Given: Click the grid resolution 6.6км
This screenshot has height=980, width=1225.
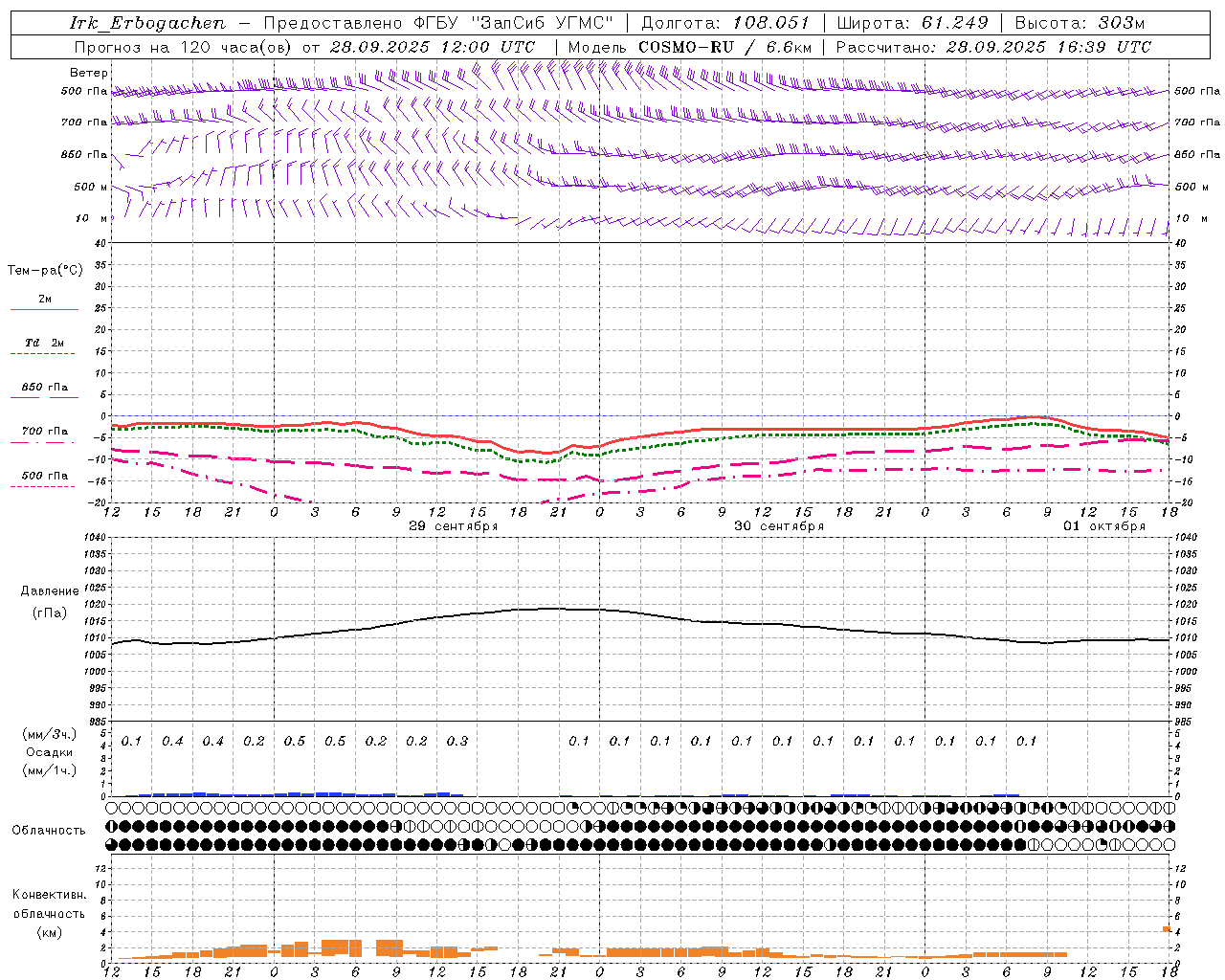Looking at the screenshot, I should 790,47.
